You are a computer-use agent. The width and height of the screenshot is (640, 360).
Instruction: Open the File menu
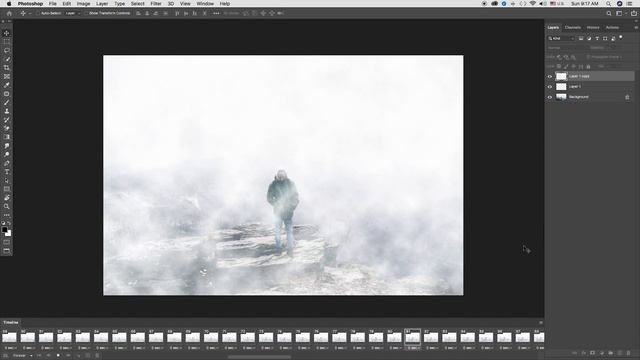pos(53,4)
